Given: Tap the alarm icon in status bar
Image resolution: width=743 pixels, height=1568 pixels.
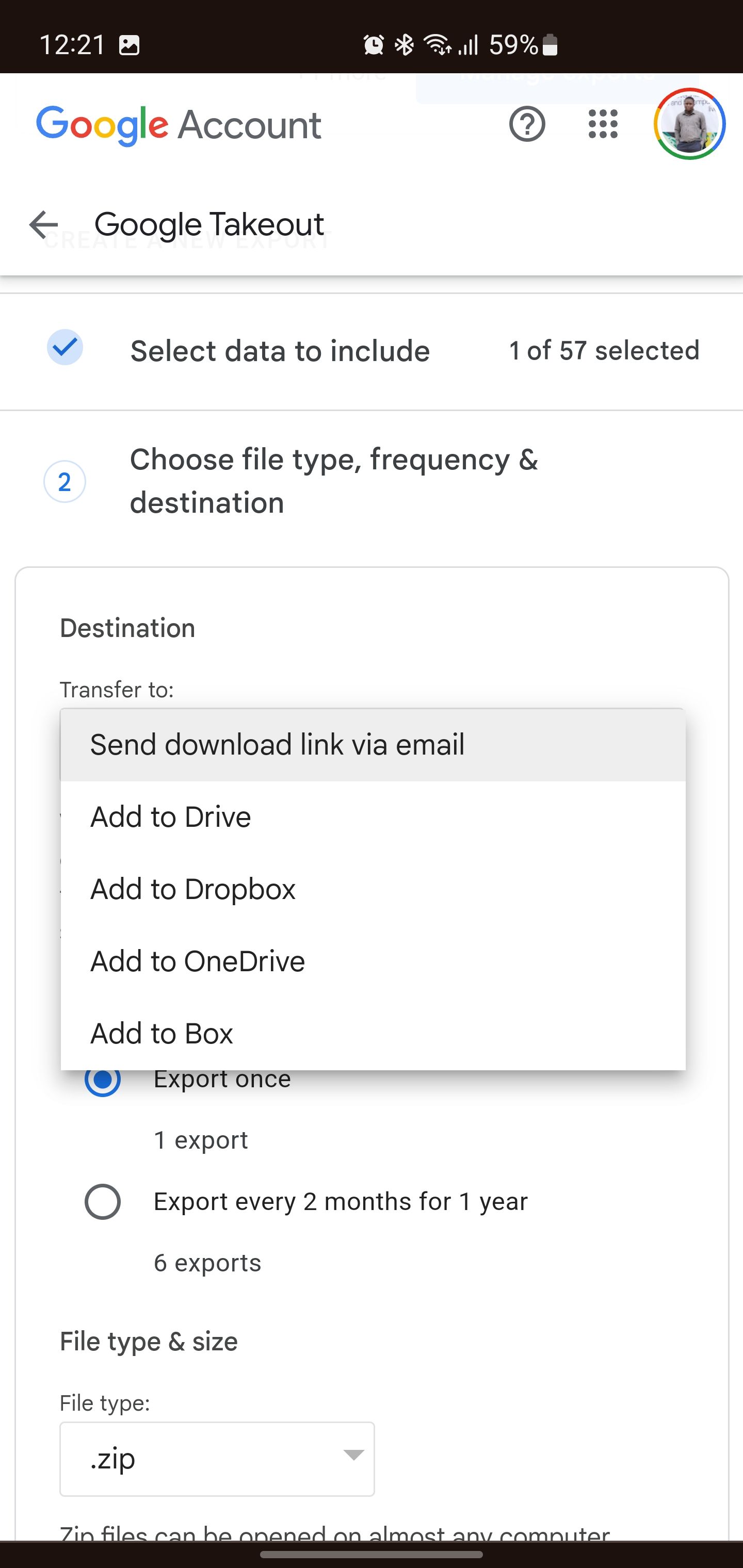Looking at the screenshot, I should tap(374, 44).
